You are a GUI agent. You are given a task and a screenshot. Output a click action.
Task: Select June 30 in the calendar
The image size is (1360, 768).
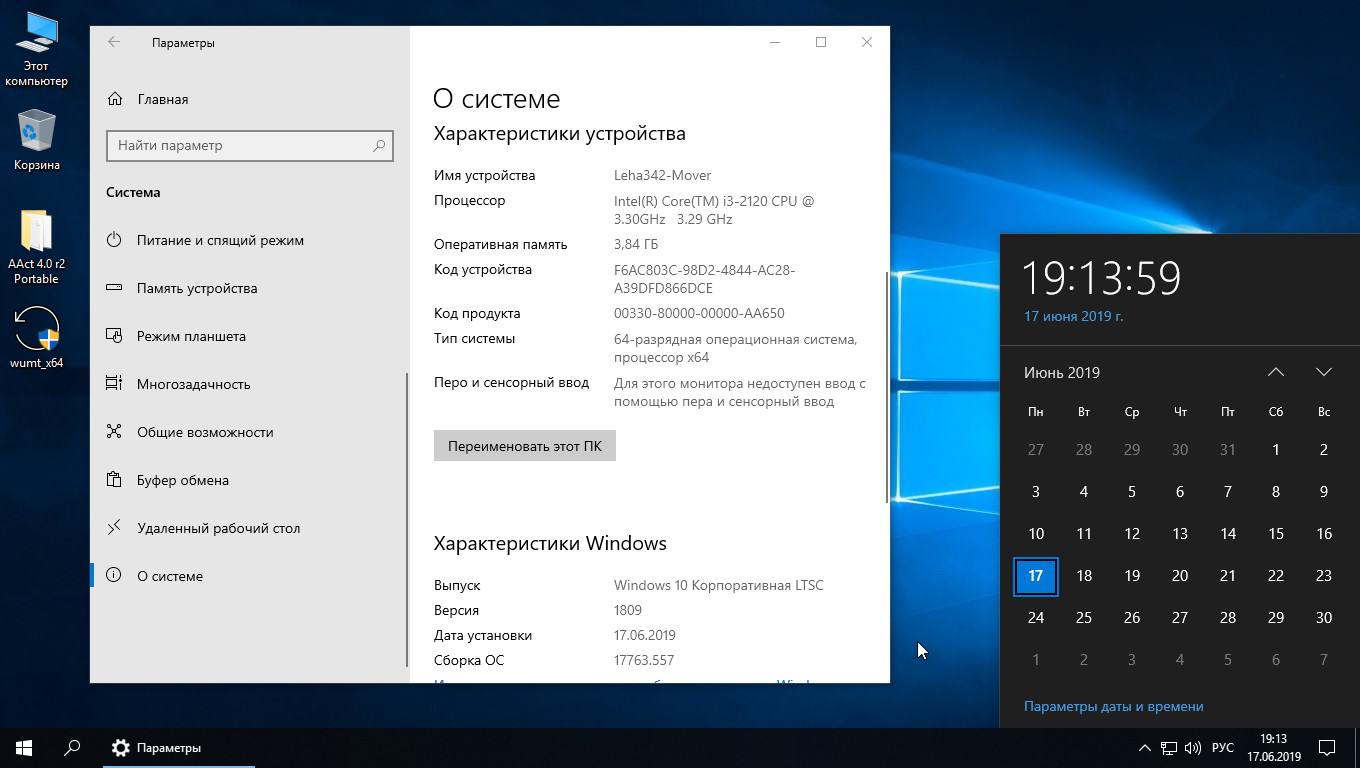(x=1324, y=618)
